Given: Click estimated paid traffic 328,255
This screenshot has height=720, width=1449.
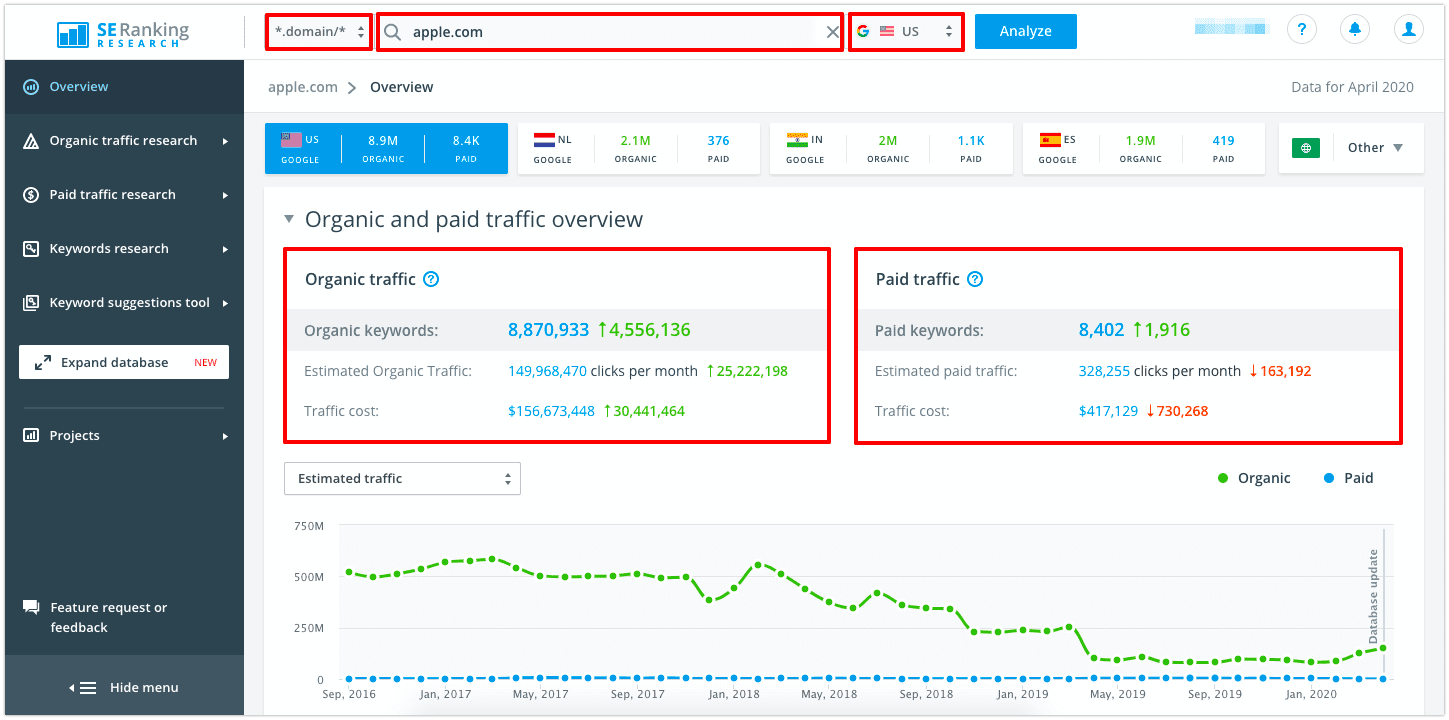Looking at the screenshot, I should pos(1104,371).
